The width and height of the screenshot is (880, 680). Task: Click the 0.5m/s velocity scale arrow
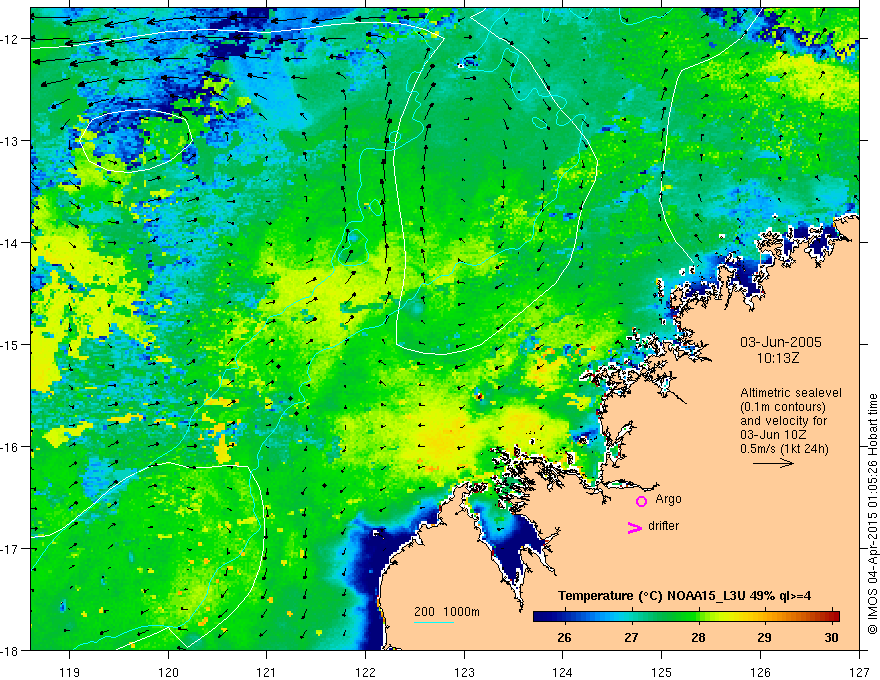[773, 463]
